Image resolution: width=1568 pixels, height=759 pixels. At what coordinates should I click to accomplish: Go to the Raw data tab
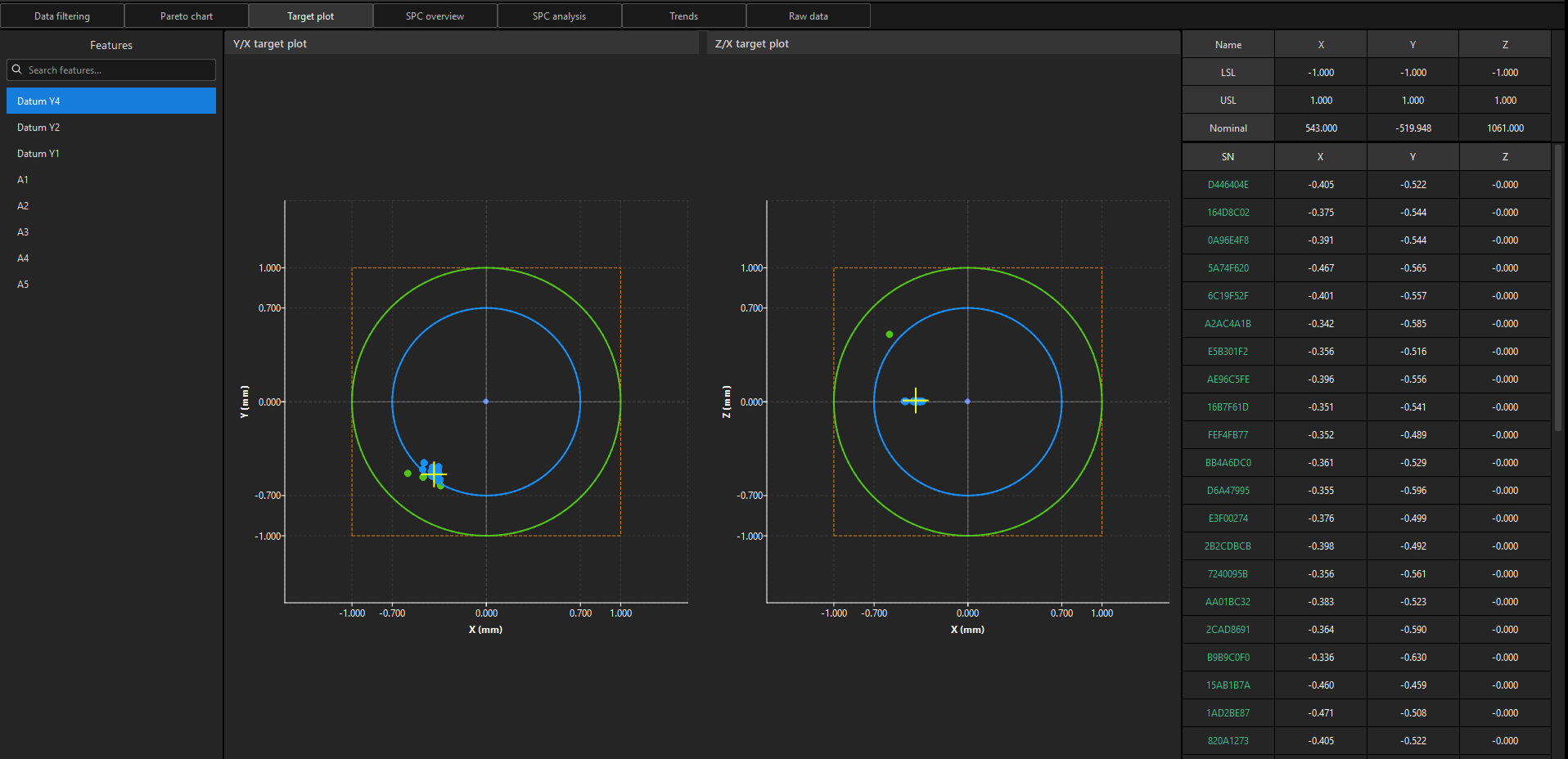pos(809,16)
